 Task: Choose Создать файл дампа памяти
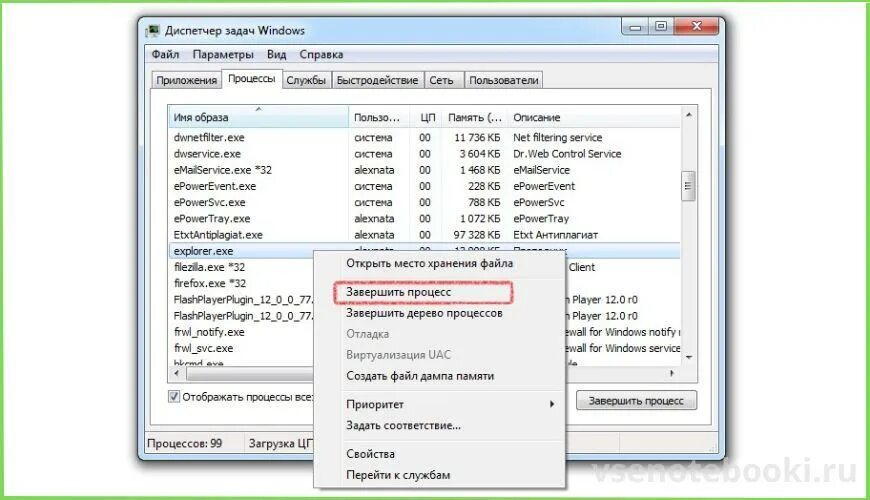coord(420,376)
